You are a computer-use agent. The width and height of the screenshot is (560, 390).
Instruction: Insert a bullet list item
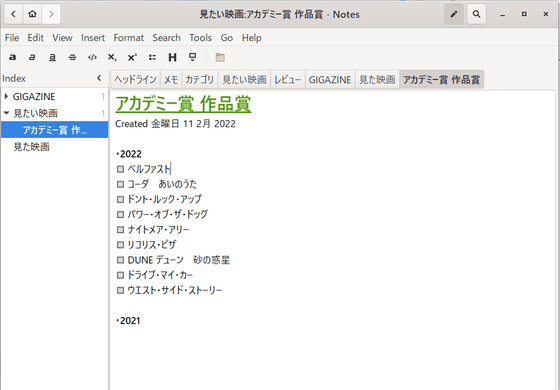pyautogui.click(x=152, y=57)
